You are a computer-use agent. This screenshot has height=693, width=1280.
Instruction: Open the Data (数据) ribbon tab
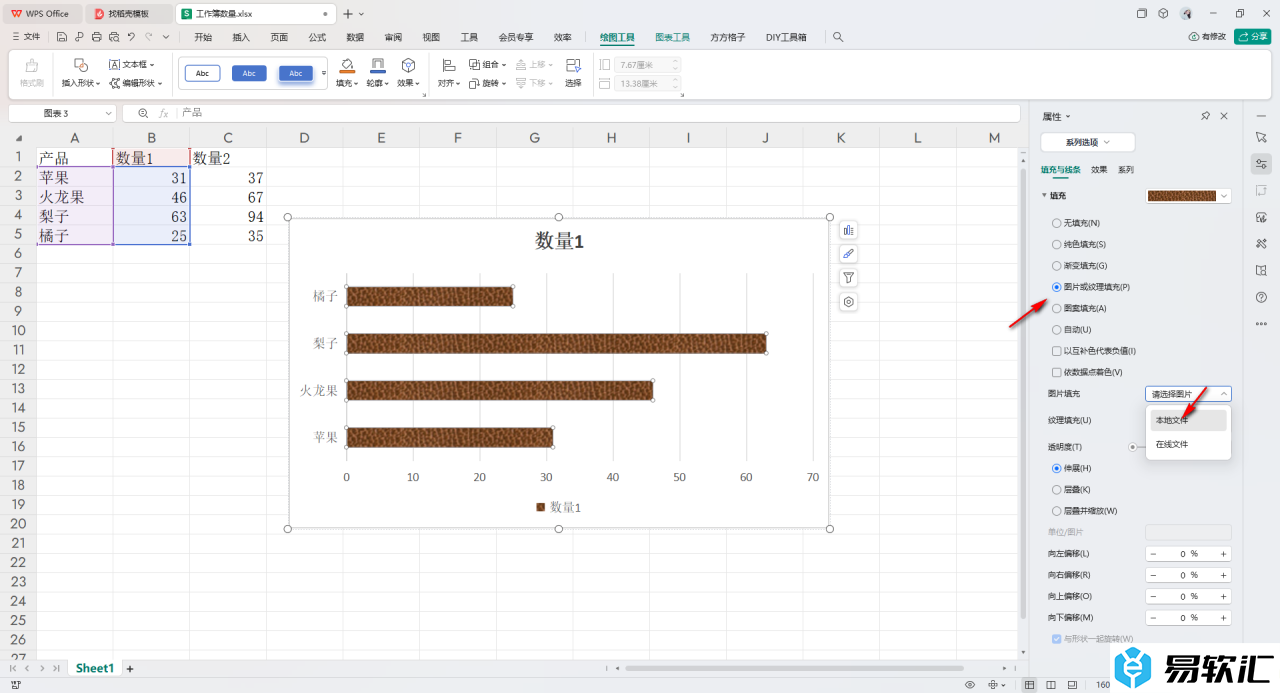355,37
